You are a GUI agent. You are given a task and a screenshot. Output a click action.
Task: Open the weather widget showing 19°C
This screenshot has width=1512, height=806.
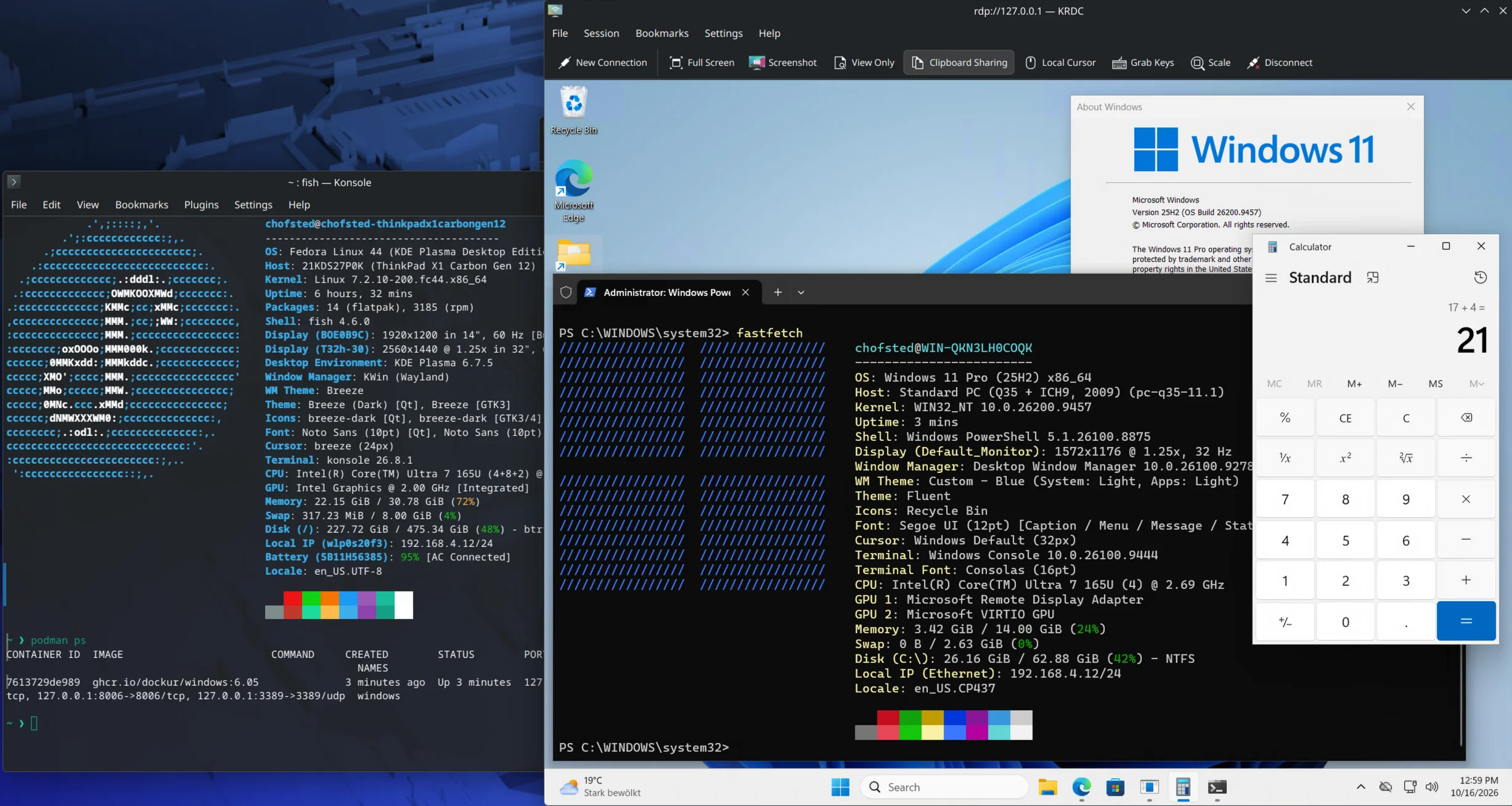[601, 787]
